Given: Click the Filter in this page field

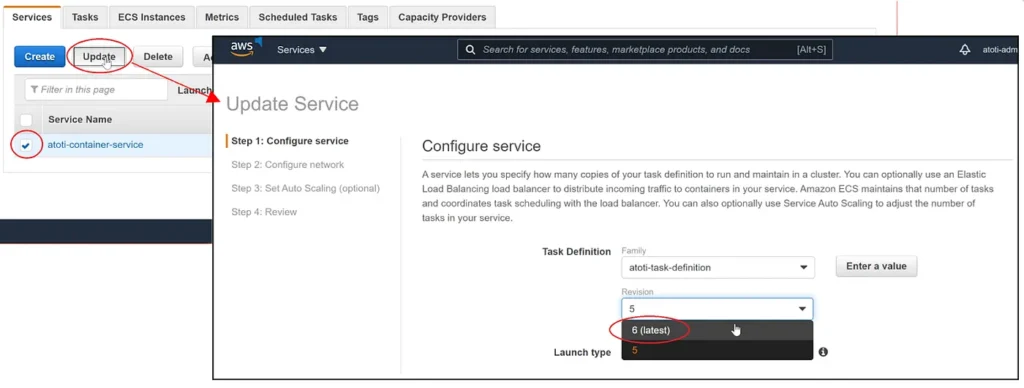Looking at the screenshot, I should click(96, 89).
